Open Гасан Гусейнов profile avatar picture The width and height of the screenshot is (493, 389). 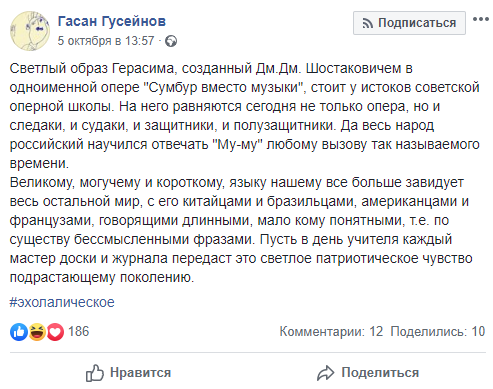click(x=30, y=31)
